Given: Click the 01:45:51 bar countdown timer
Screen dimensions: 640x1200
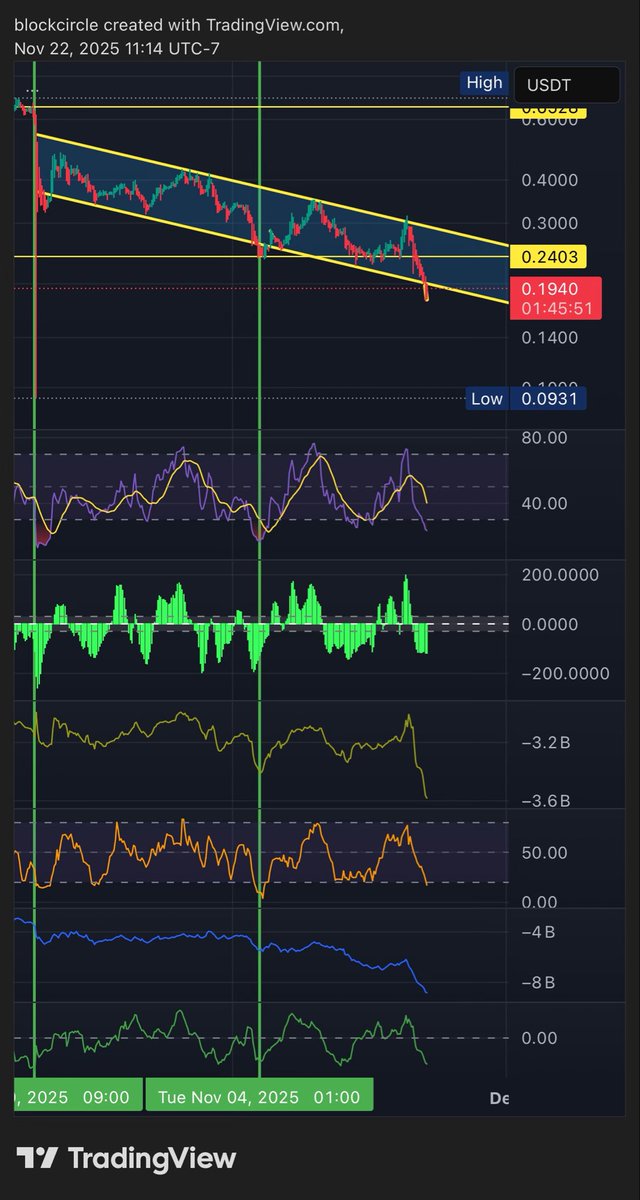Looking at the screenshot, I should pyautogui.click(x=556, y=309).
